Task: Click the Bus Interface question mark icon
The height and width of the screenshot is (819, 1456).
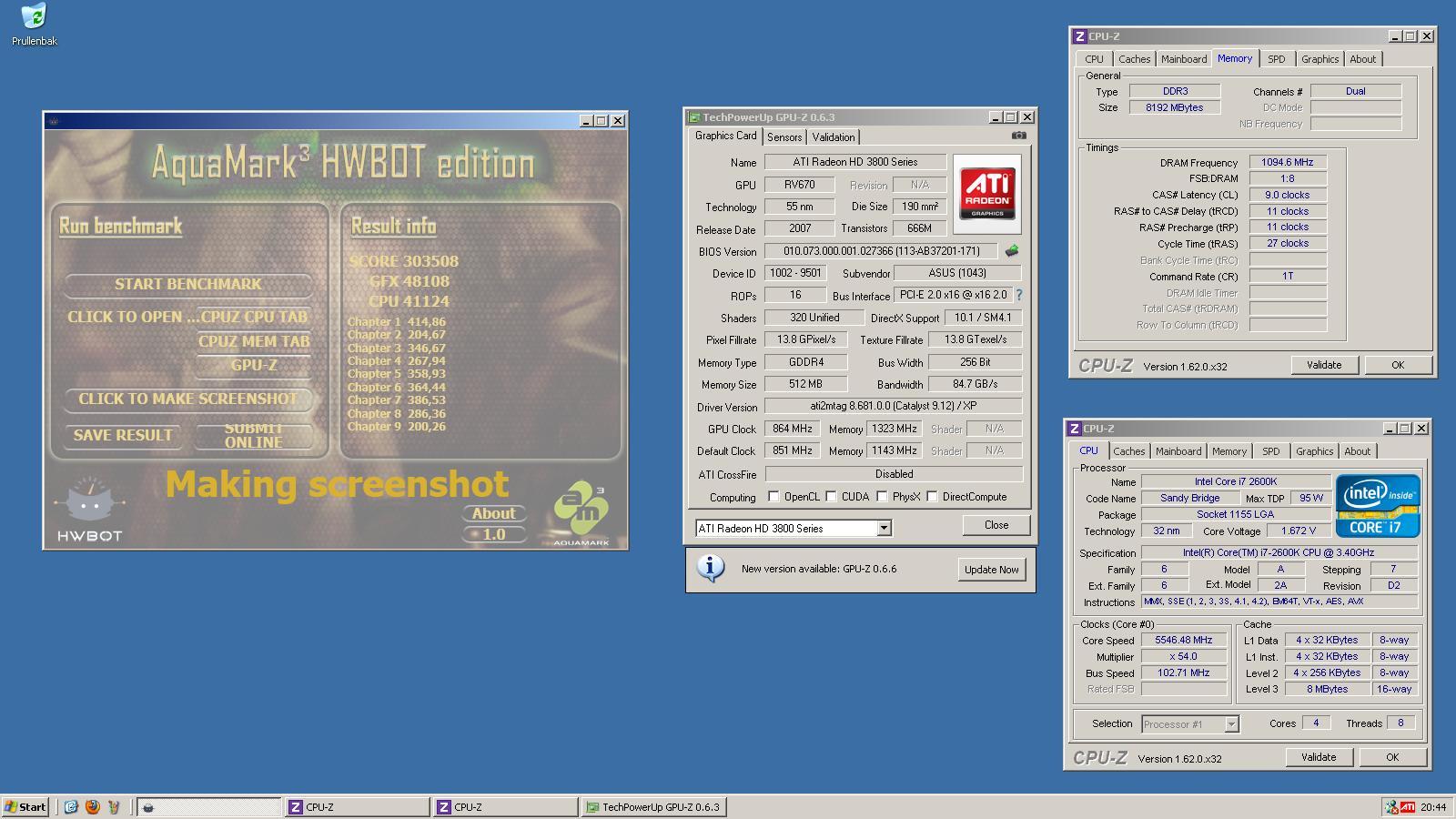Action: point(1019,295)
